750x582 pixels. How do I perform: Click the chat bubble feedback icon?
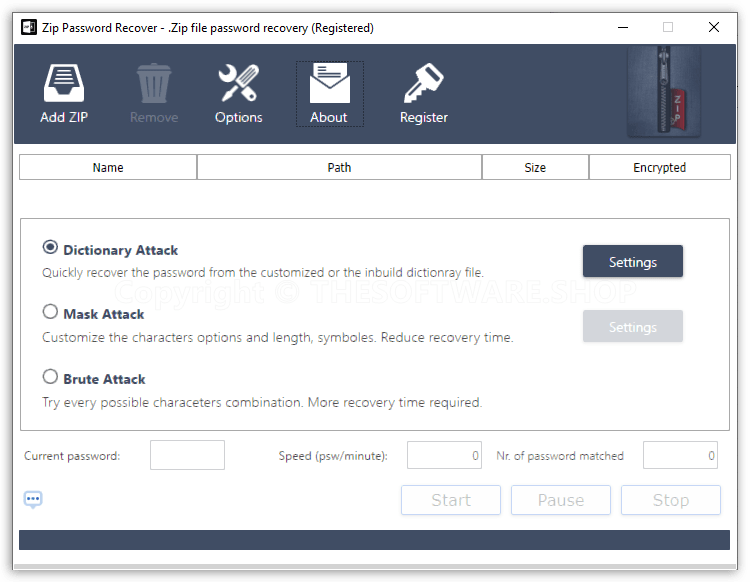coord(33,499)
